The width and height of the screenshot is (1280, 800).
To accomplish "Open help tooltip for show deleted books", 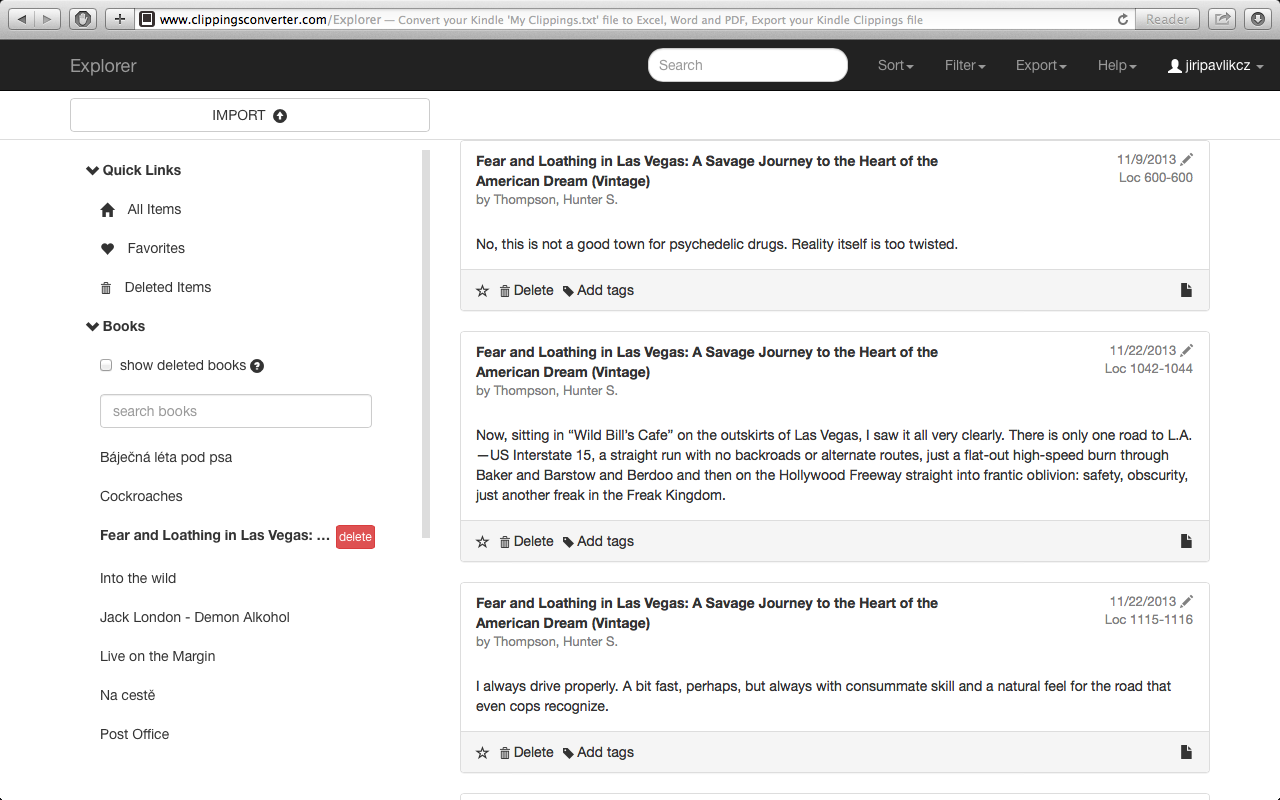I will pos(257,366).
